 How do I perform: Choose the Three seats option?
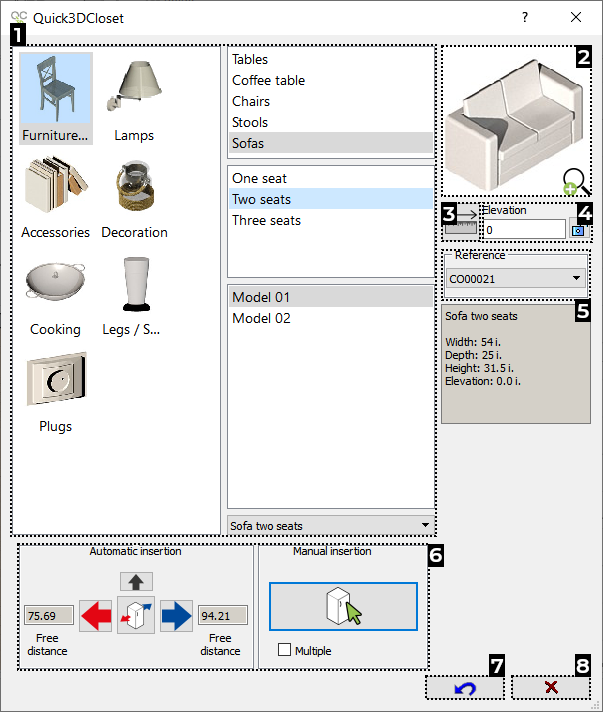click(x=331, y=220)
